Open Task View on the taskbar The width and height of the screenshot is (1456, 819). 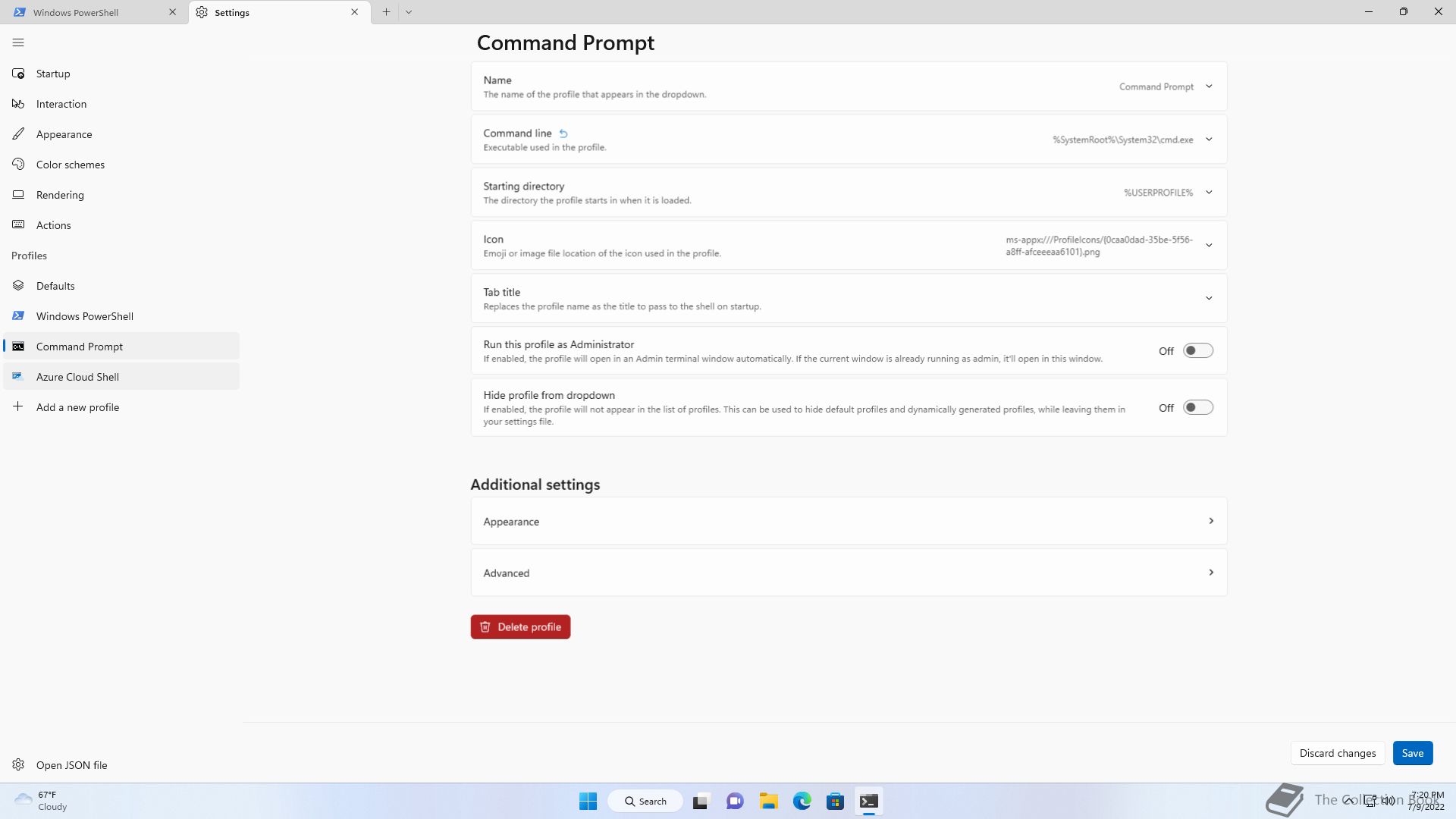(x=701, y=802)
